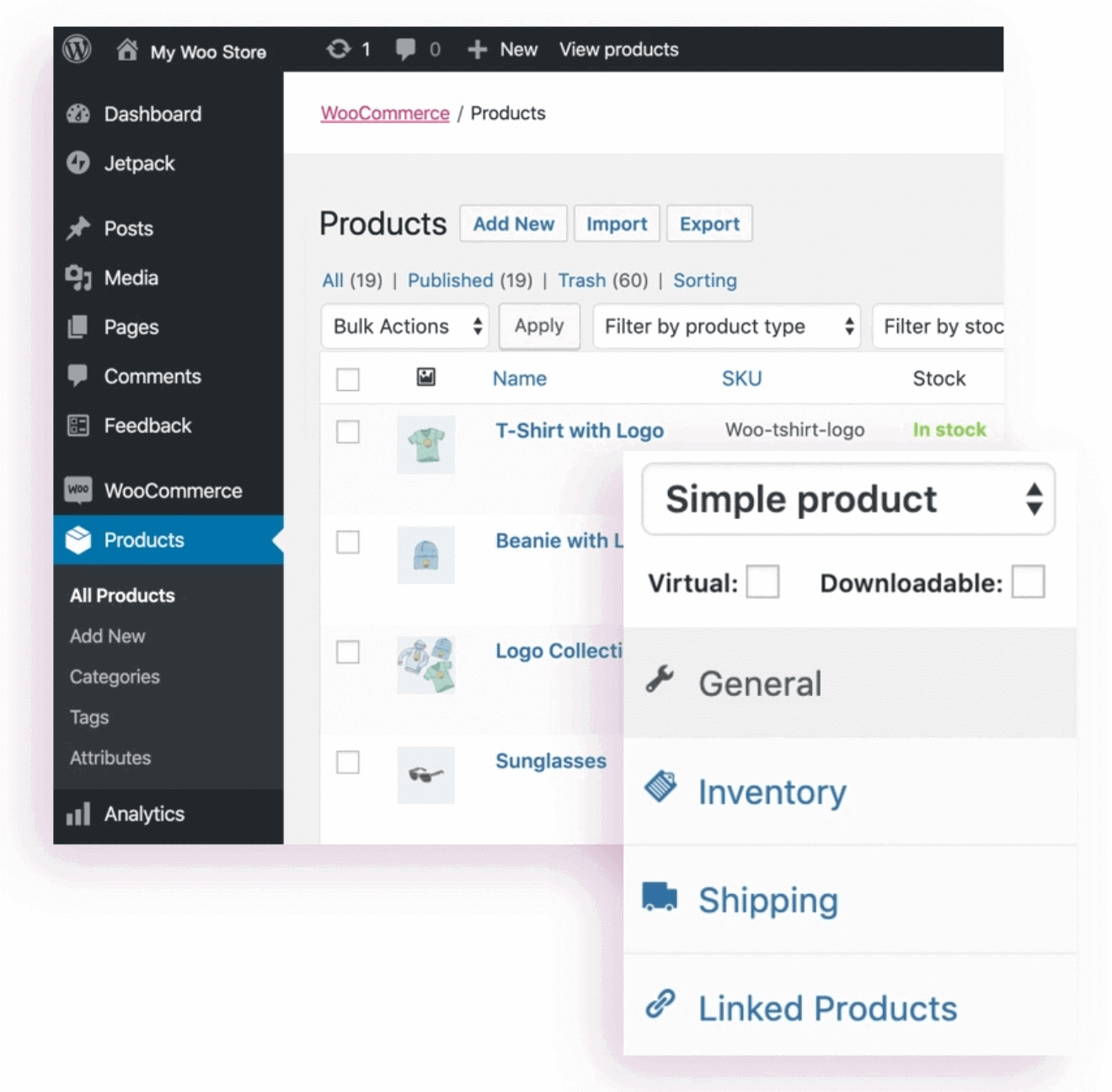Image resolution: width=1112 pixels, height=1092 pixels.
Task: Open the WooCommerce breadcrumb link
Action: click(384, 113)
